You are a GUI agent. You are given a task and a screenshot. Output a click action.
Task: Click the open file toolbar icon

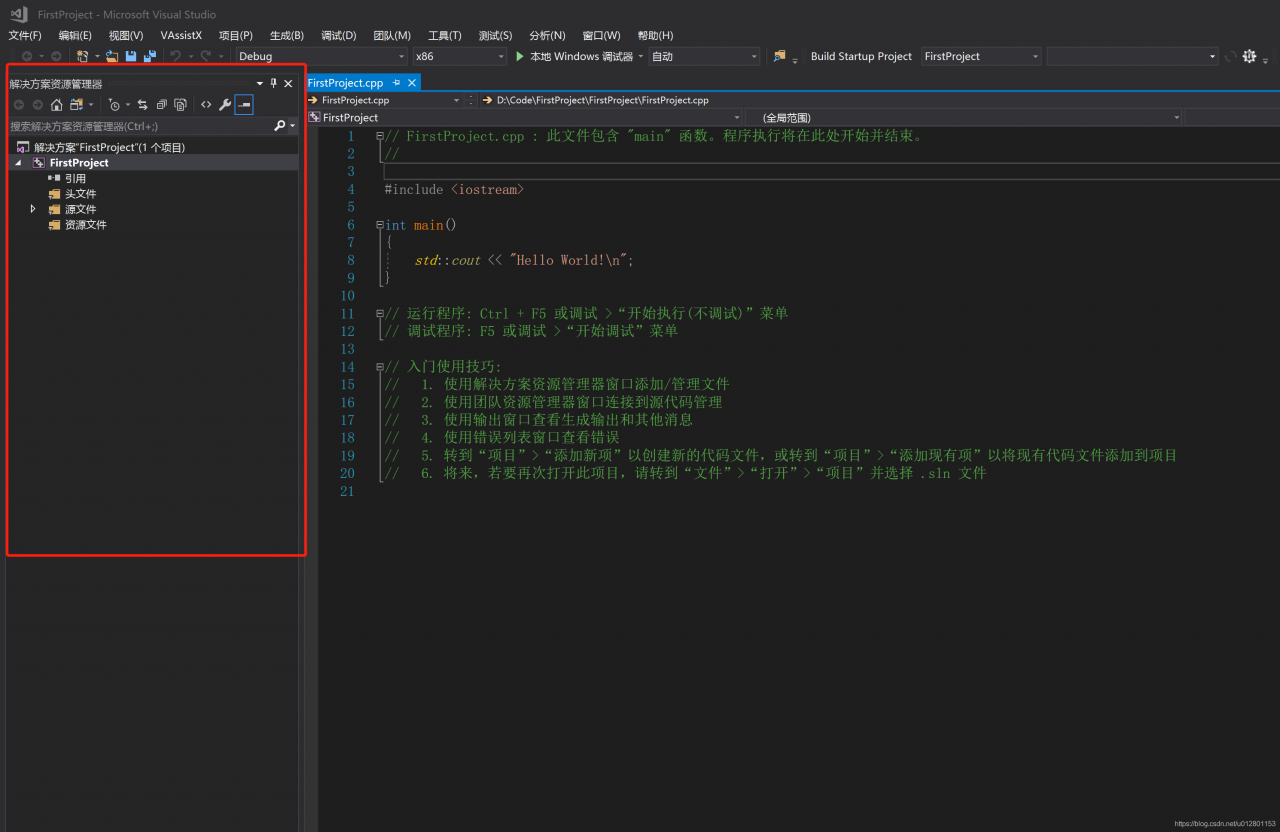click(x=112, y=57)
